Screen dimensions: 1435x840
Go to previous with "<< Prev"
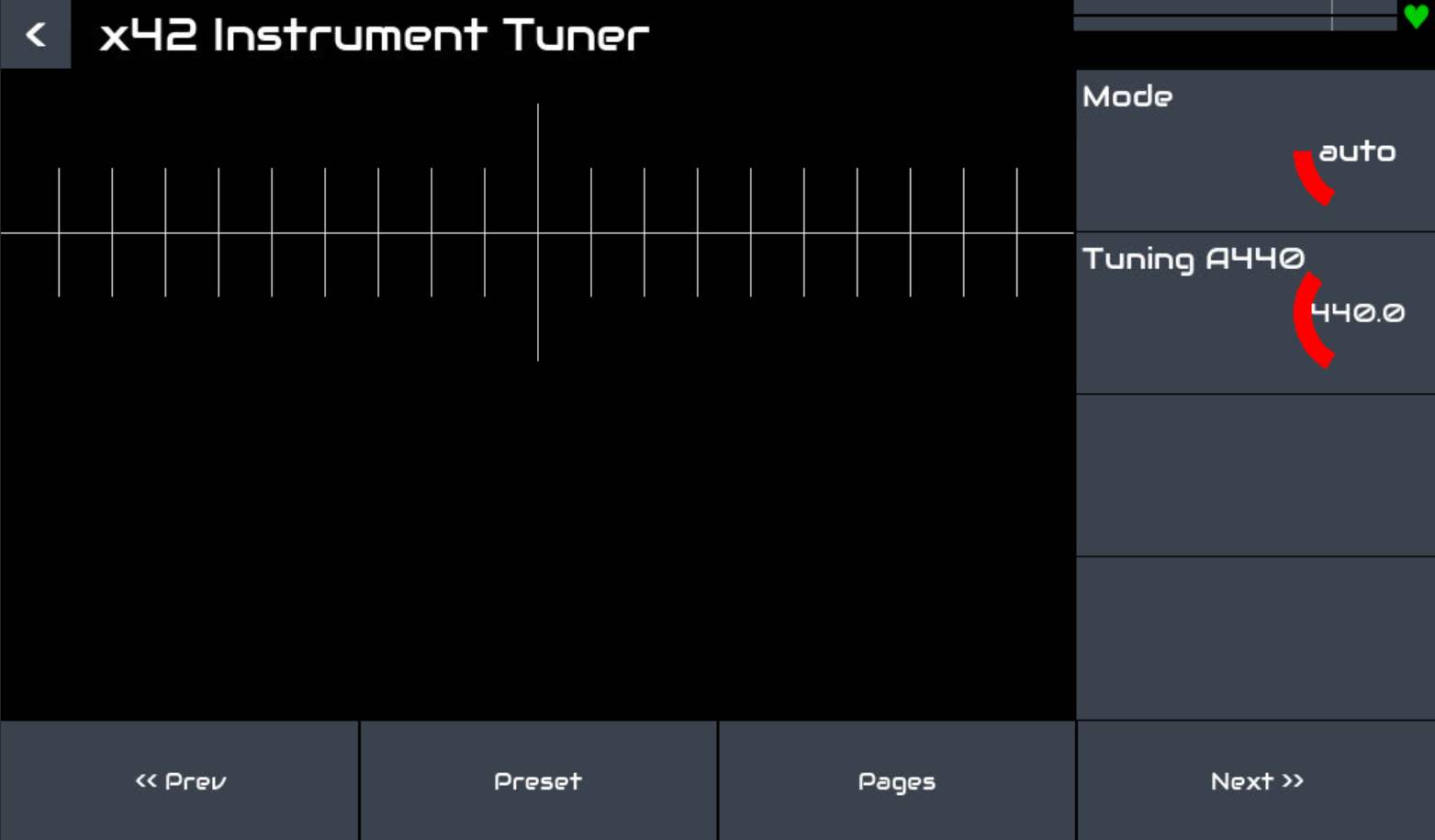click(180, 781)
